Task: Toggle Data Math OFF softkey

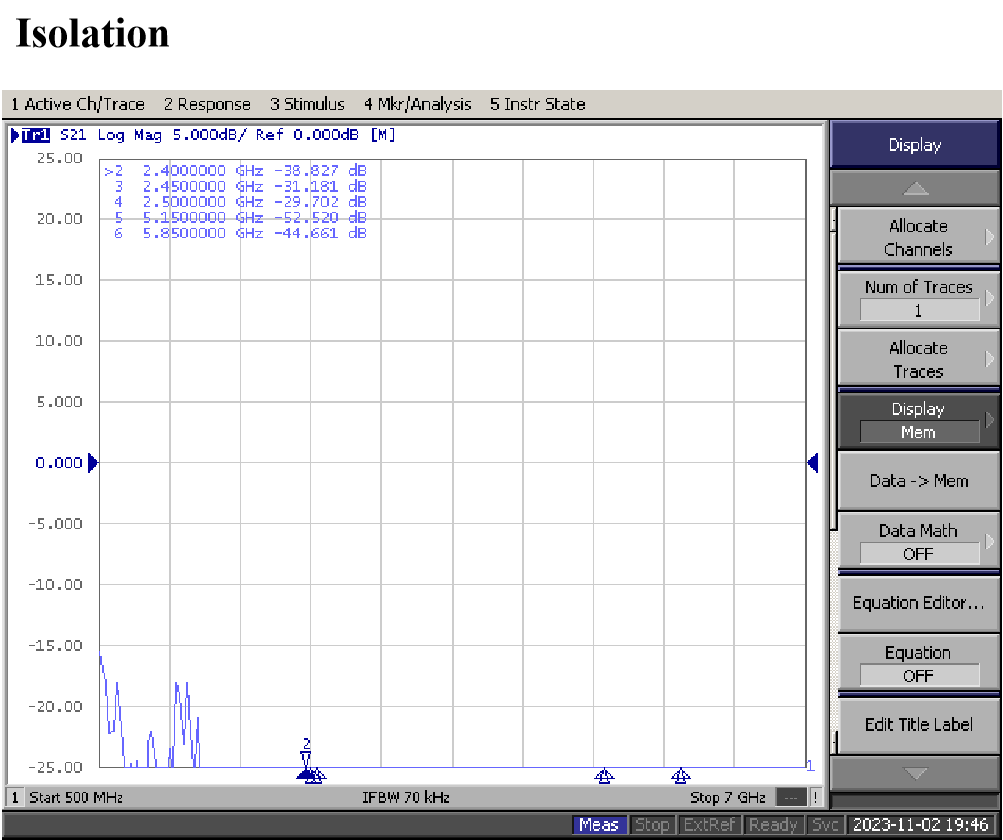Action: pyautogui.click(x=918, y=542)
